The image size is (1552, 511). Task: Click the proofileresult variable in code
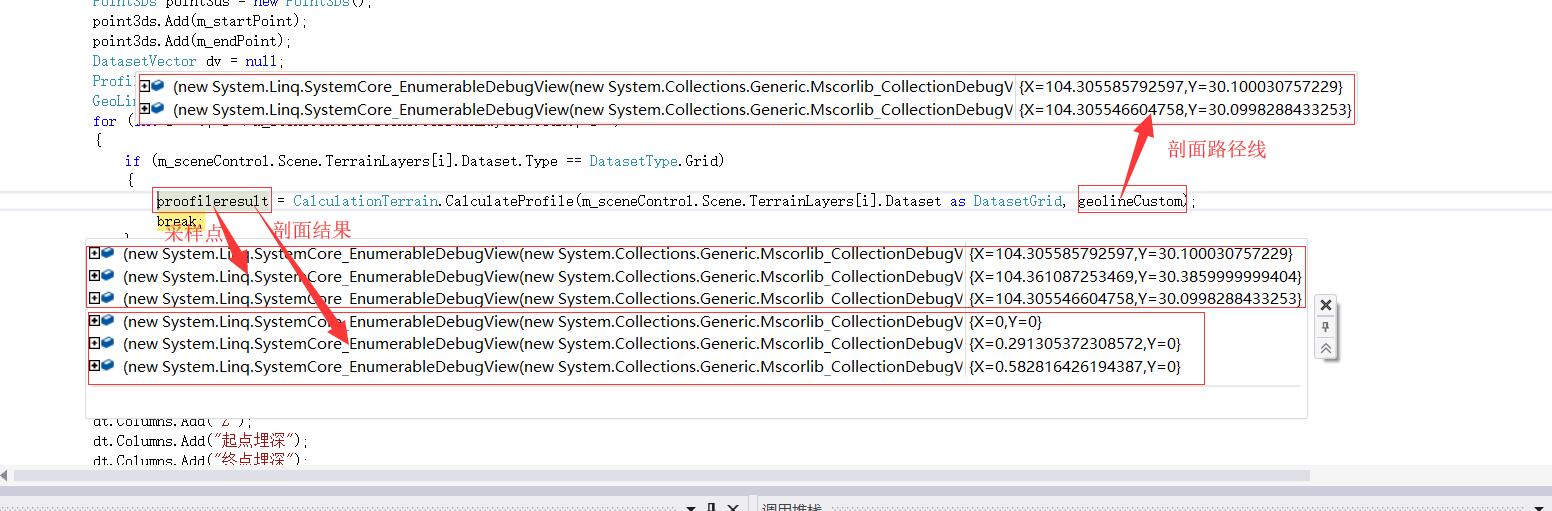[212, 201]
